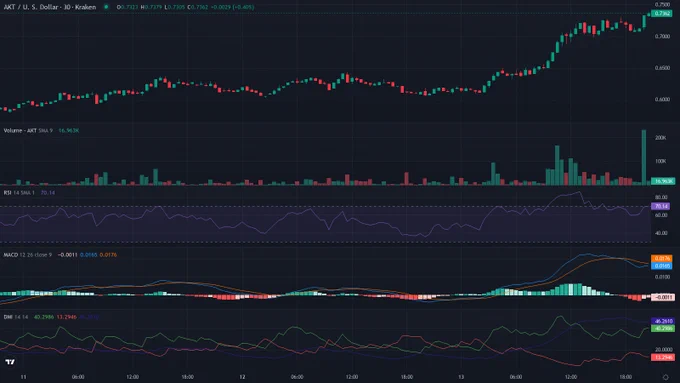Screen dimensions: 680x383
Task: Click the close price value C0.7362
Action: tap(198, 7)
